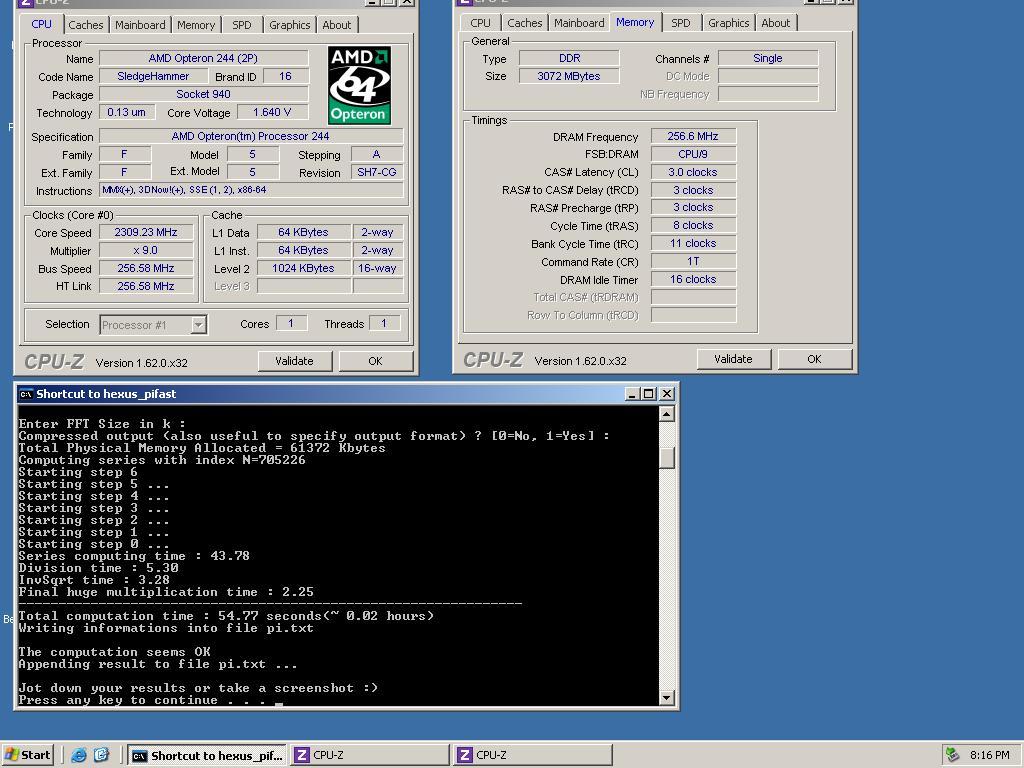
Task: Click Validate in the left CPU-Z window
Action: coord(295,361)
